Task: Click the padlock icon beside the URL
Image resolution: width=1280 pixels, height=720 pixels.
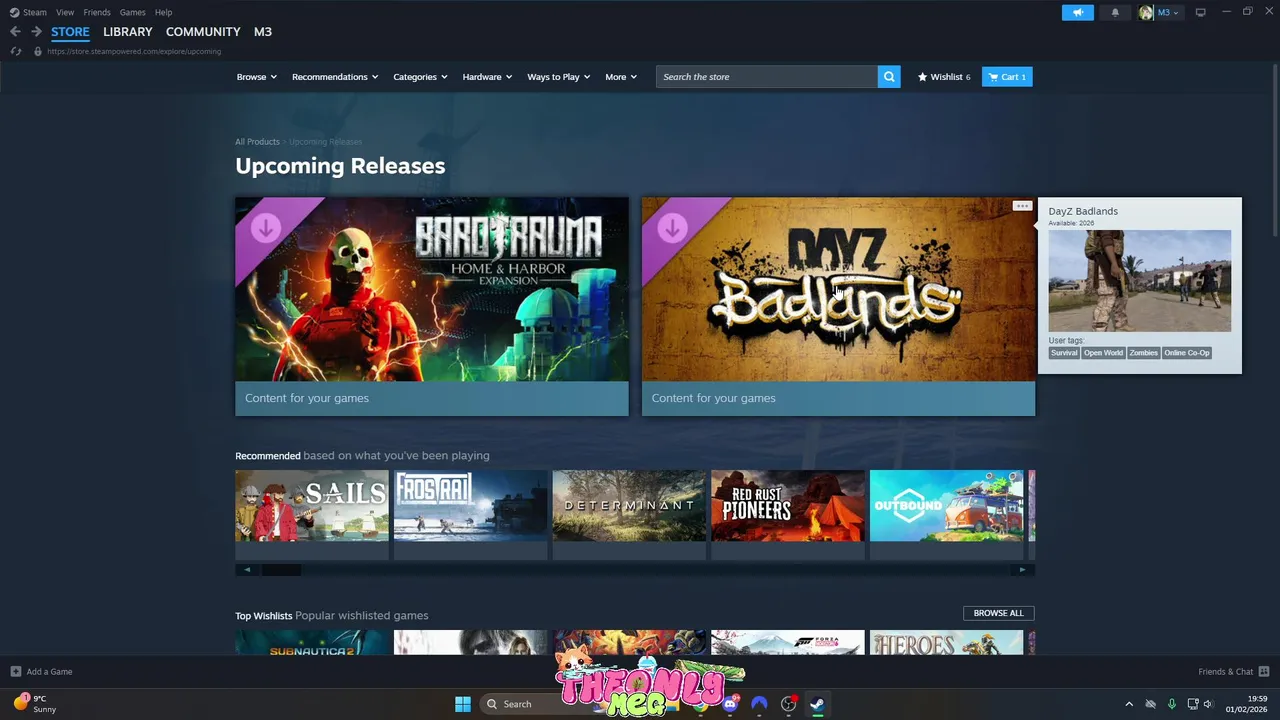Action: point(38,51)
